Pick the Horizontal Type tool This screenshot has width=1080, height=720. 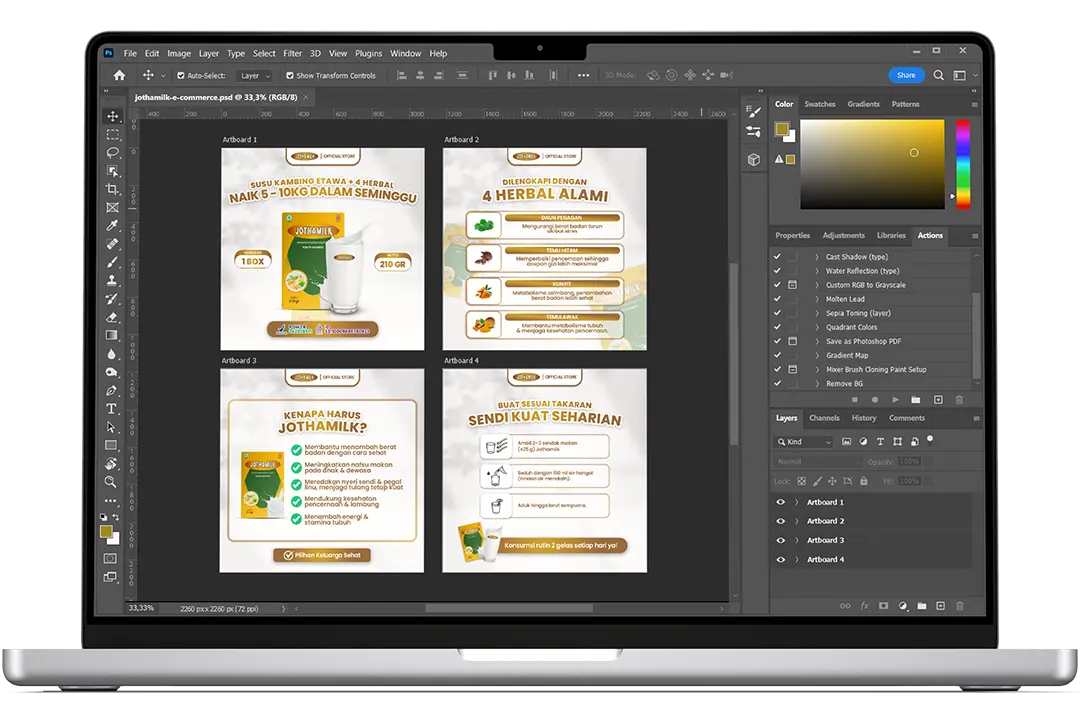[112, 409]
